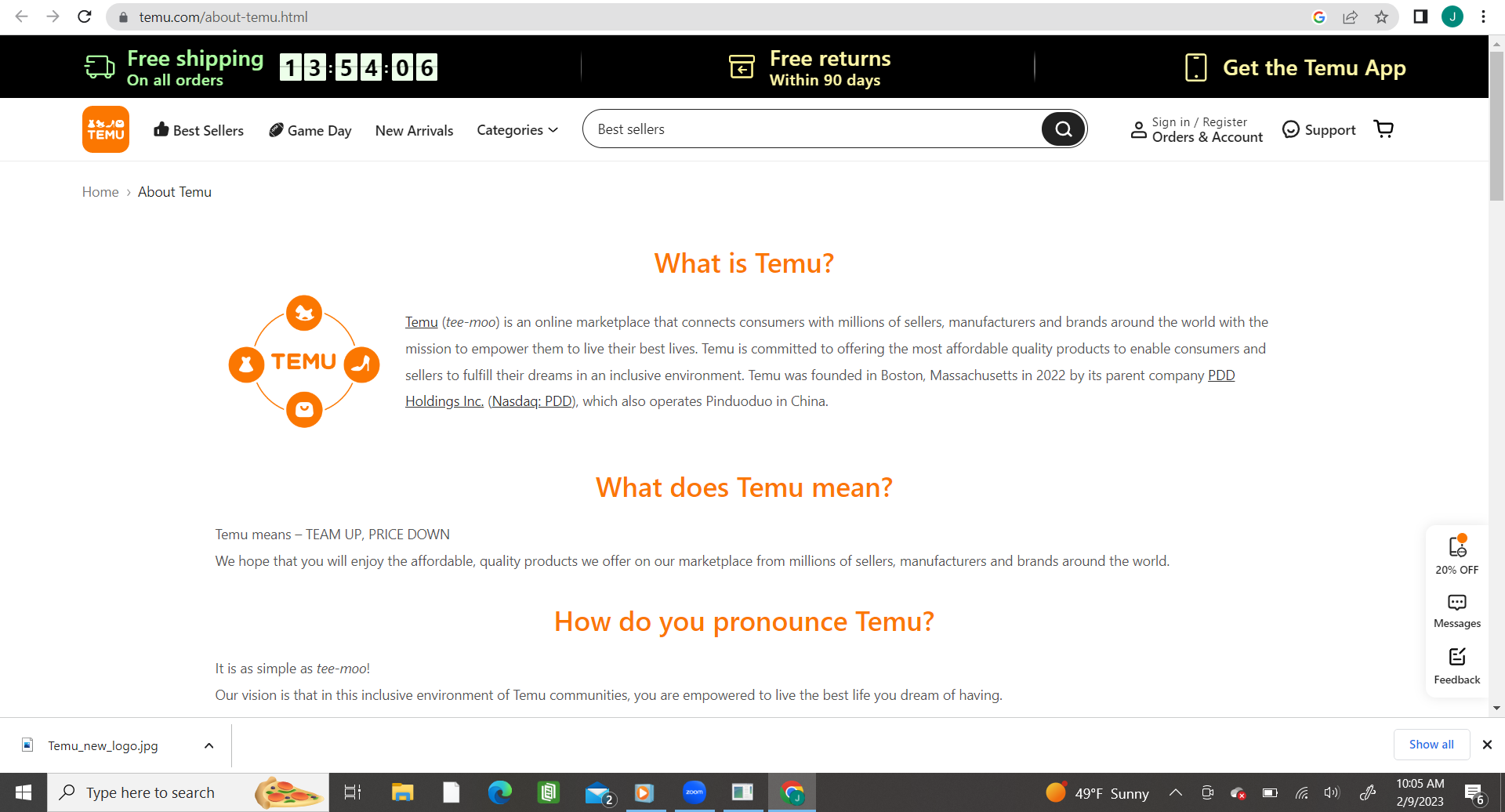The width and height of the screenshot is (1505, 812).
Task: Open network Wi-Fi settings
Action: click(1301, 793)
